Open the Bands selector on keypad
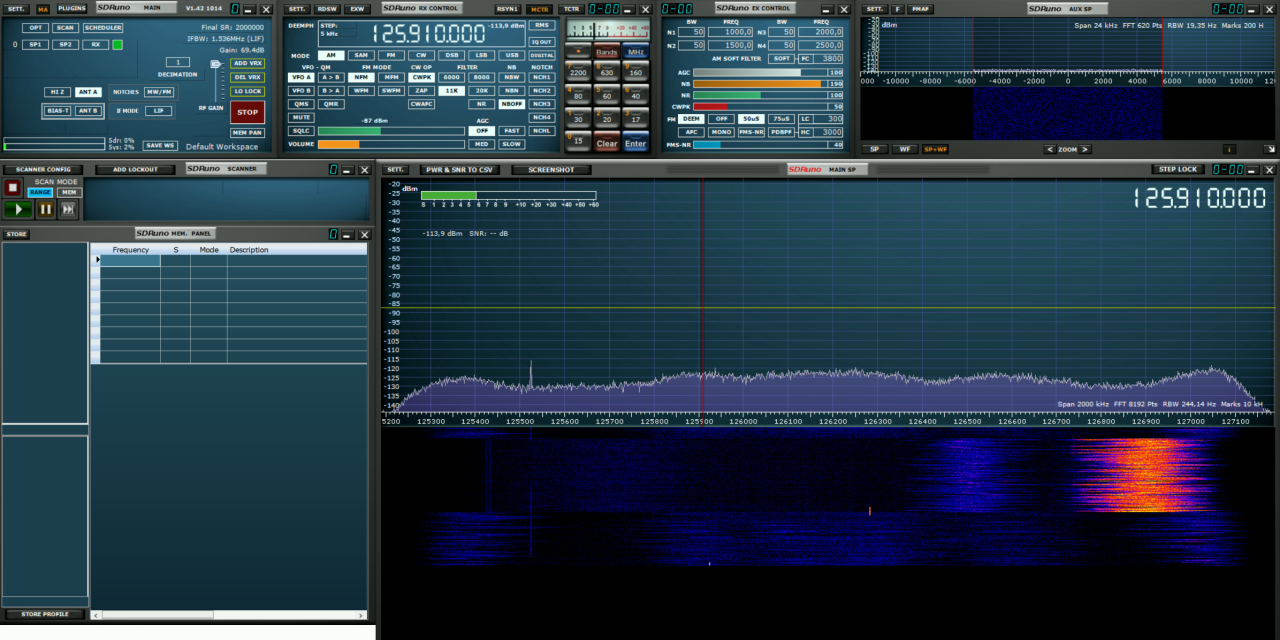 point(606,52)
